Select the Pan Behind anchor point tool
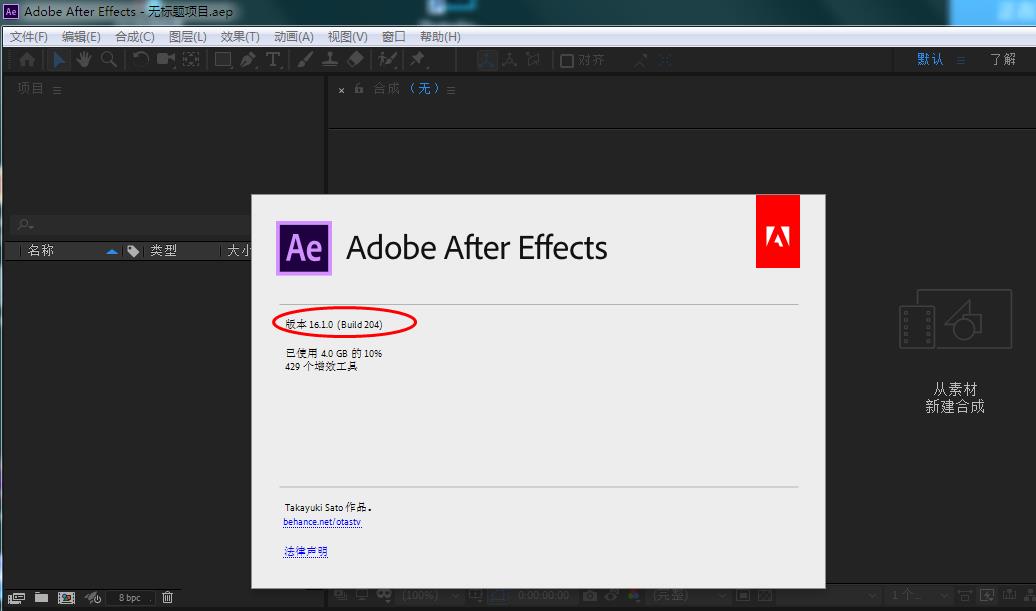Viewport: 1036px width, 611px height. point(191,60)
